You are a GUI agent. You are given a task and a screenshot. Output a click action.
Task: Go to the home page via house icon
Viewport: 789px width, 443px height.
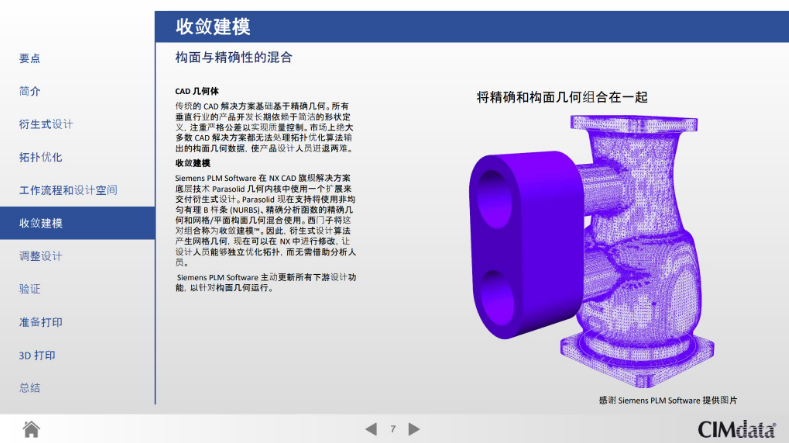(31, 429)
